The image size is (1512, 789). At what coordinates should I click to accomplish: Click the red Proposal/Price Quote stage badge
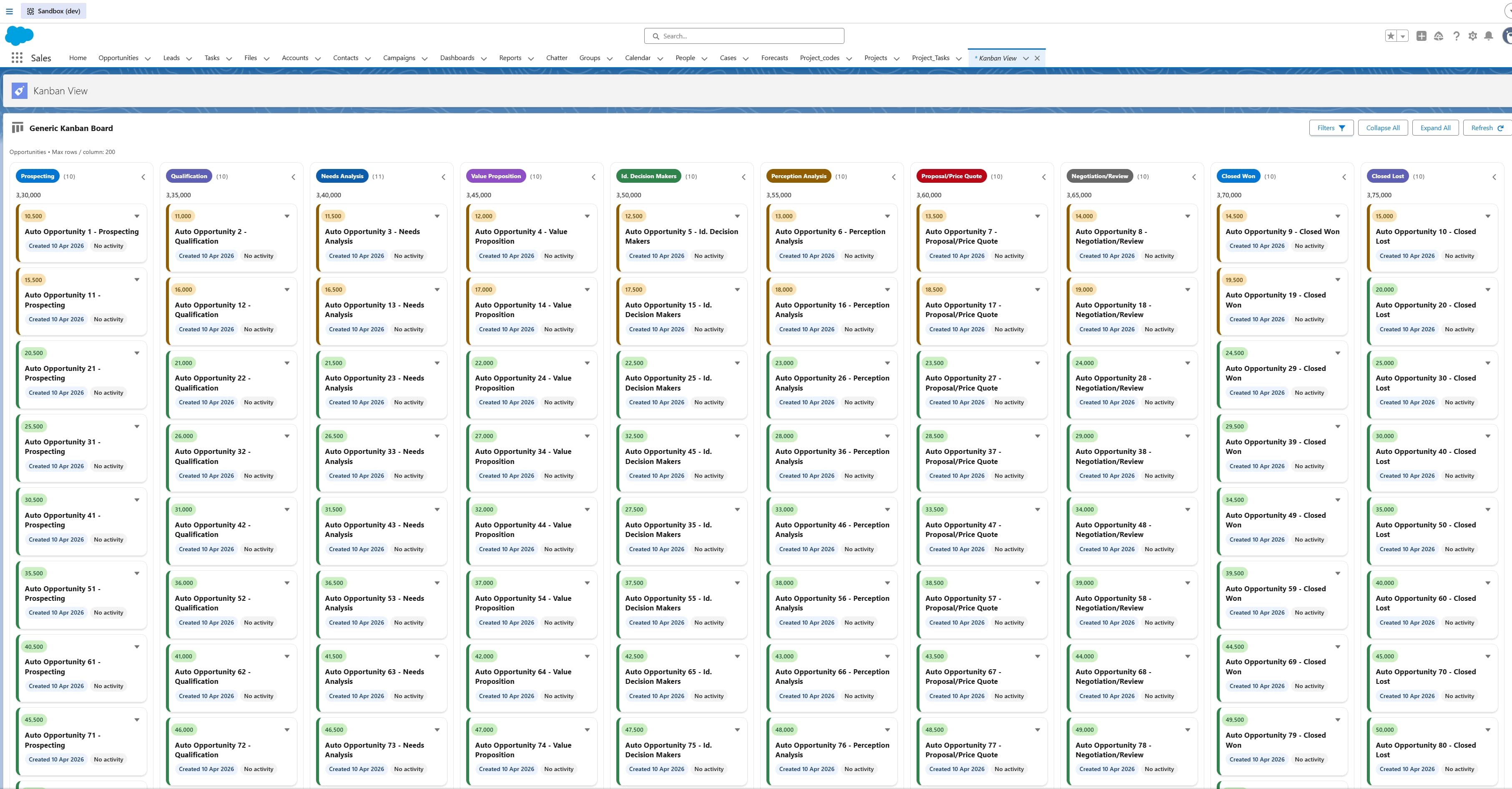(952, 176)
